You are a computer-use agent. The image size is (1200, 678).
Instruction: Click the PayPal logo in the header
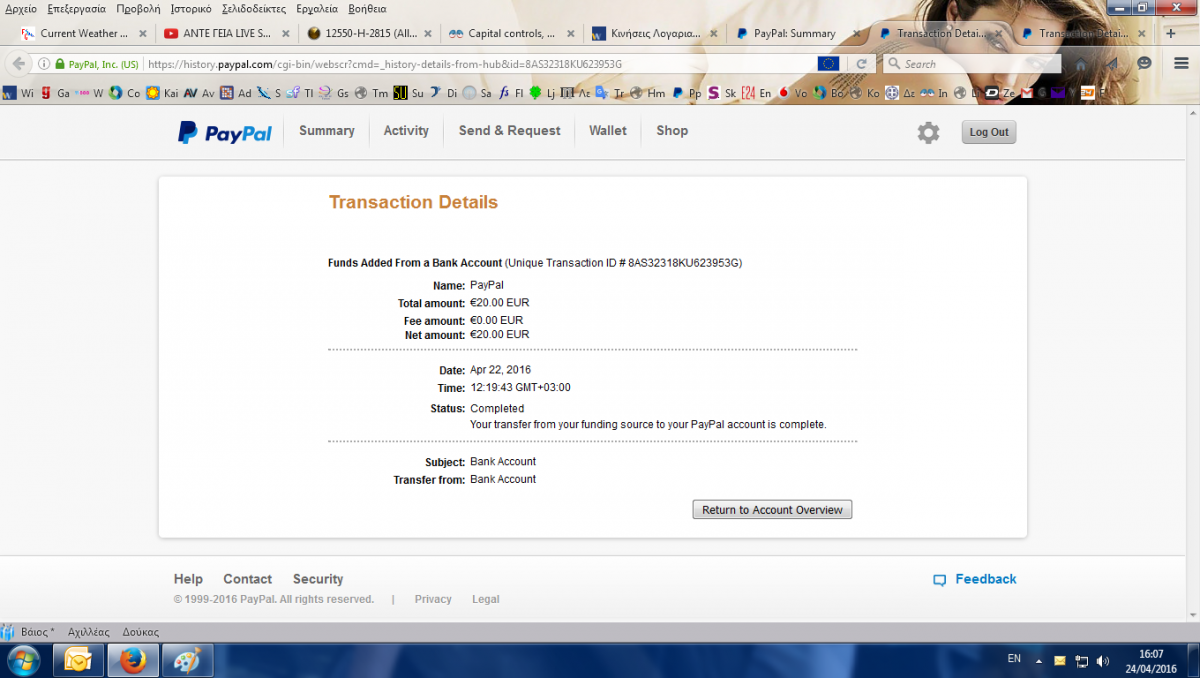pyautogui.click(x=225, y=132)
